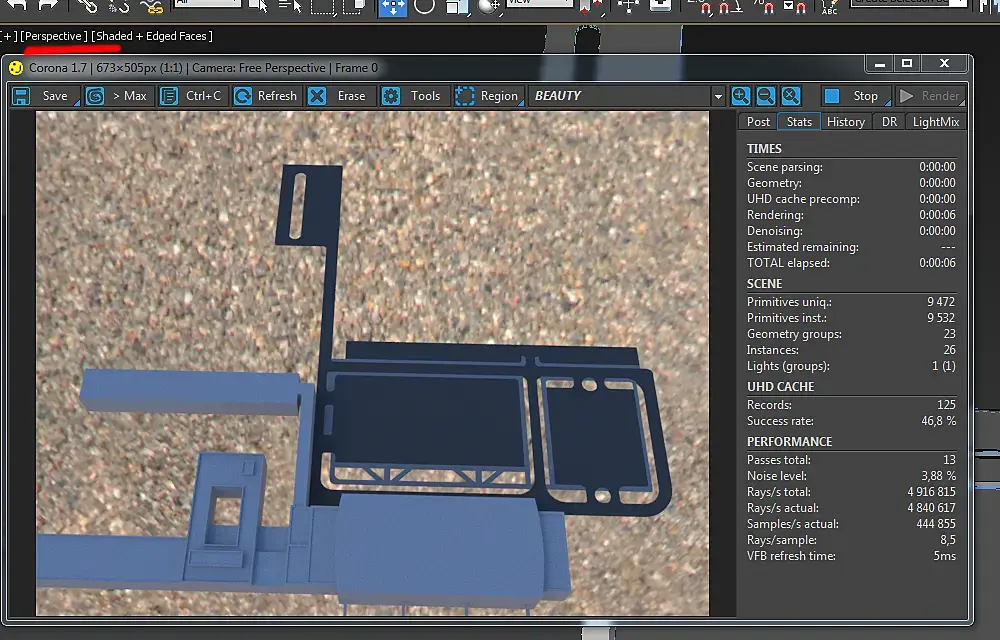Open the Shaded + Edged Faces shading menu

[x=152, y=36]
